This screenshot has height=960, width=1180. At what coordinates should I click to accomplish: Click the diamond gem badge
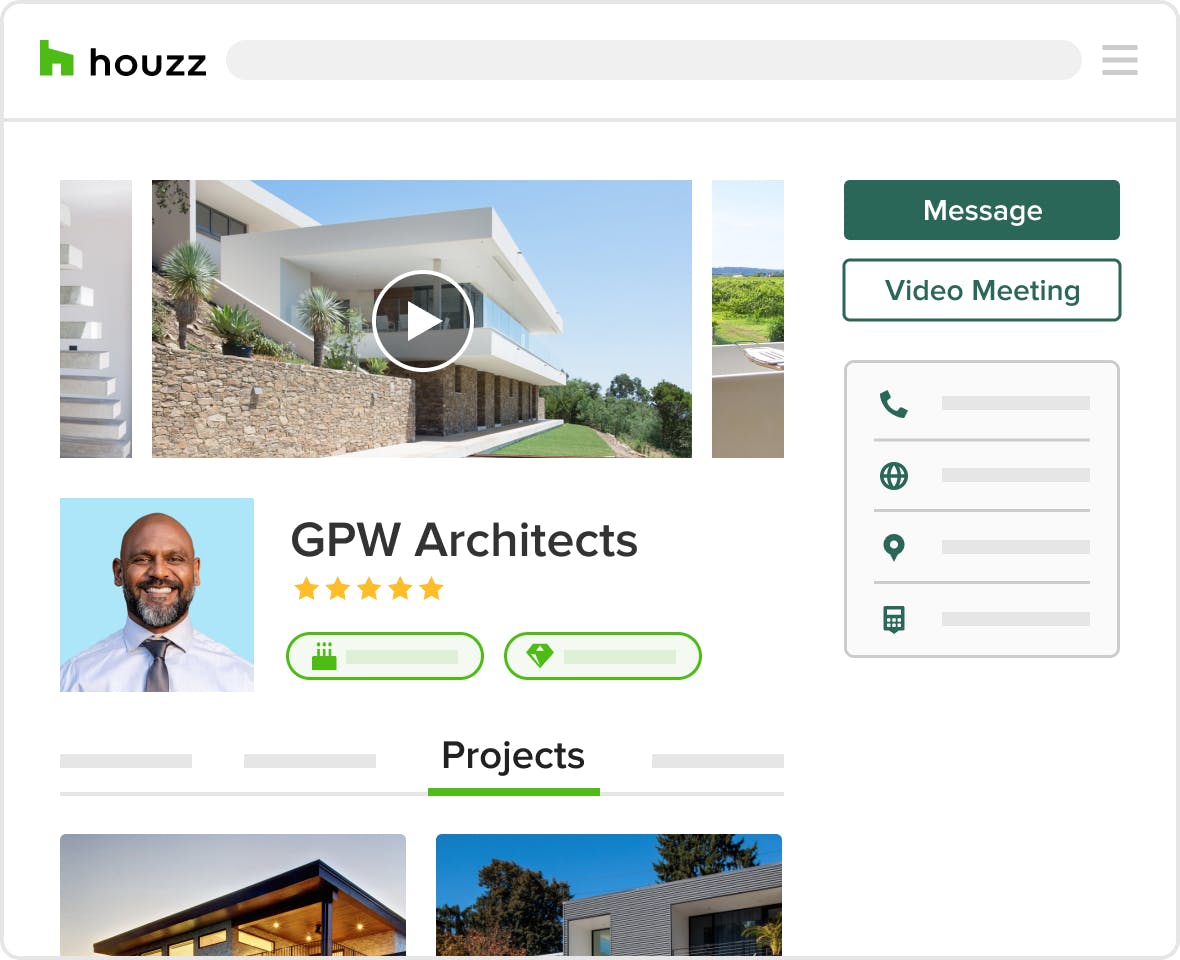(603, 656)
